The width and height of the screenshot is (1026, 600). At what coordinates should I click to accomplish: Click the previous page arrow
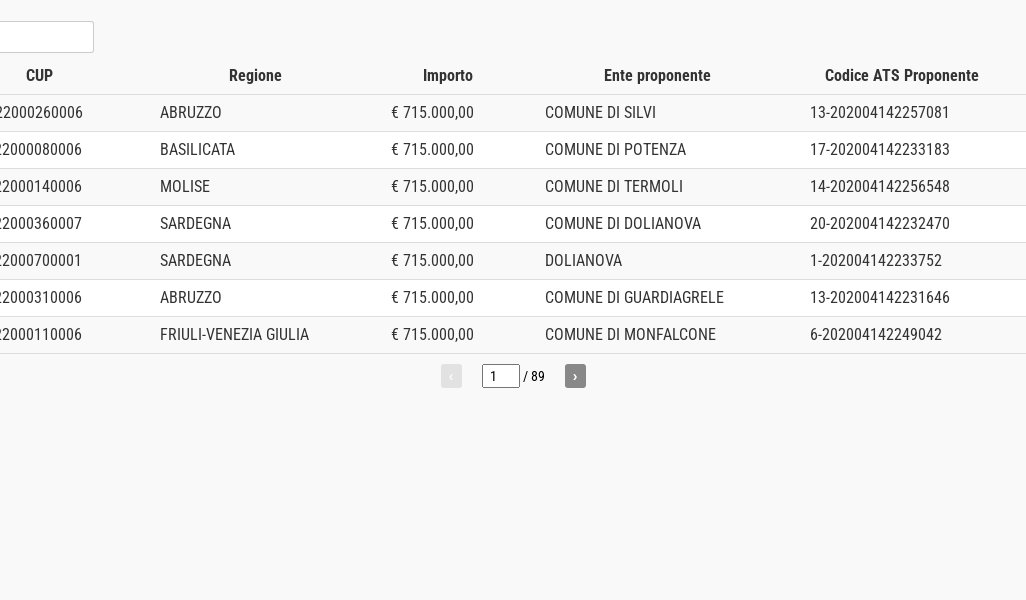point(451,376)
